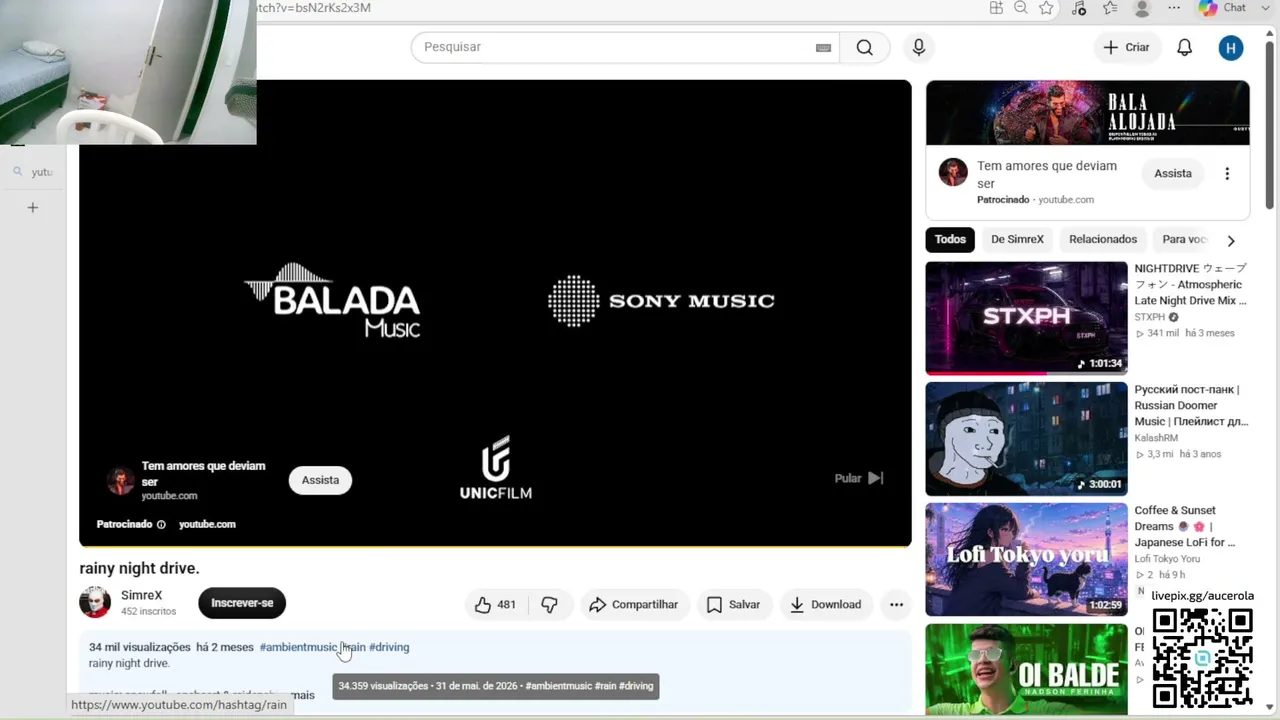Screen dimensions: 1280x720
Task: Click the browser sidebar search icon
Action: [18, 172]
